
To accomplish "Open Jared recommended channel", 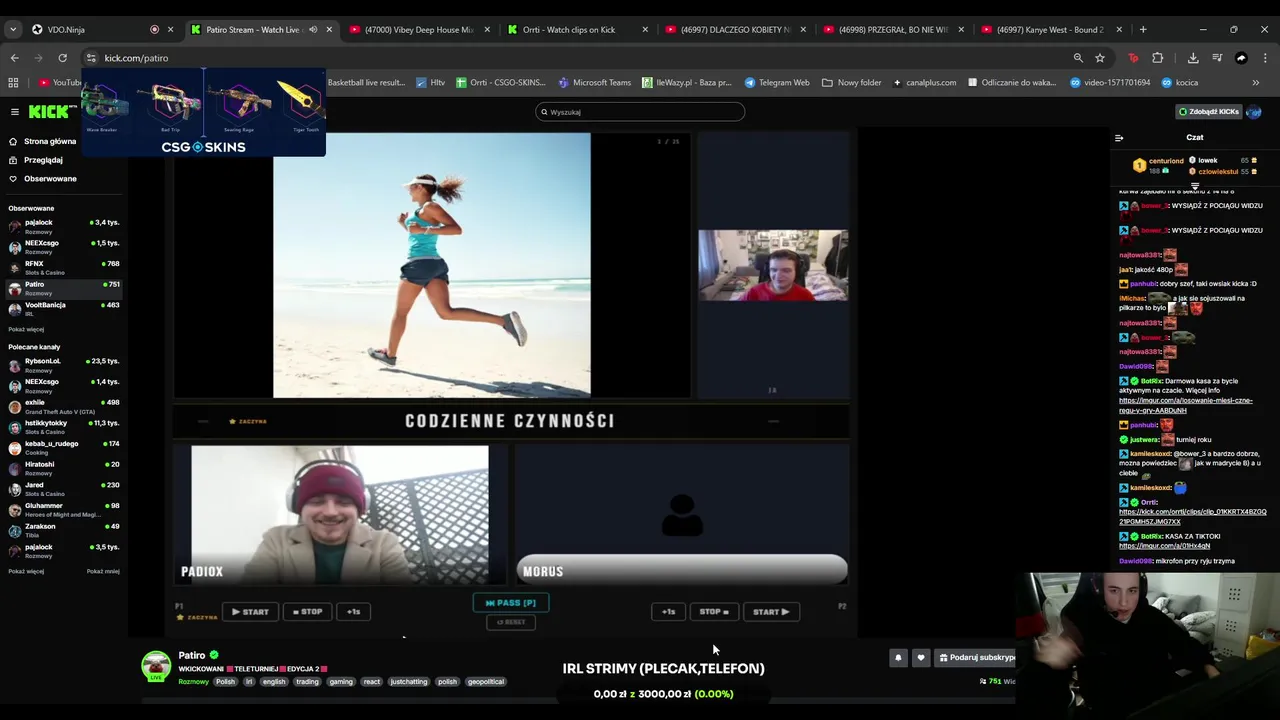I will 64,488.
